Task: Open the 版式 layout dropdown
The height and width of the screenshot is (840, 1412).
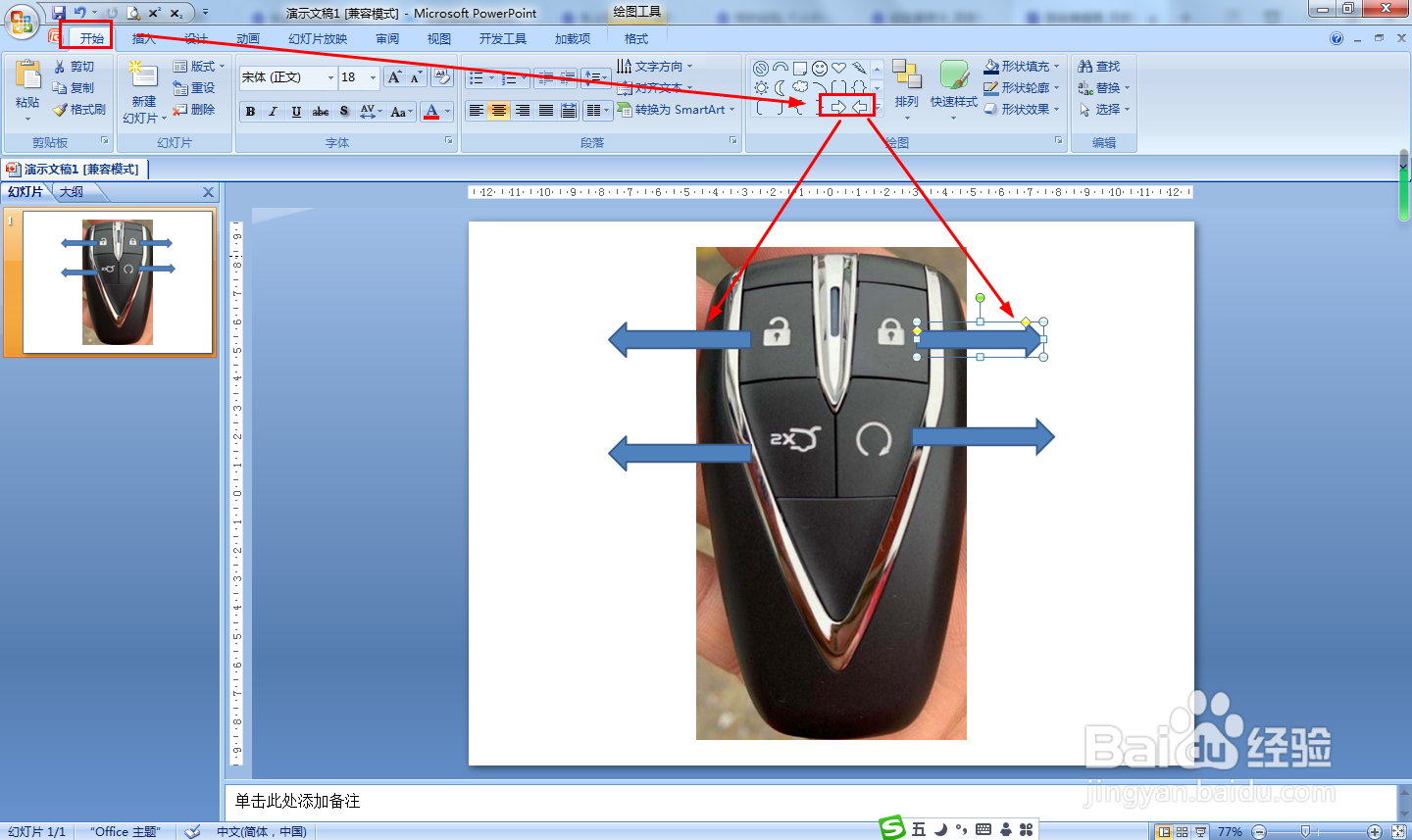Action: [x=199, y=67]
